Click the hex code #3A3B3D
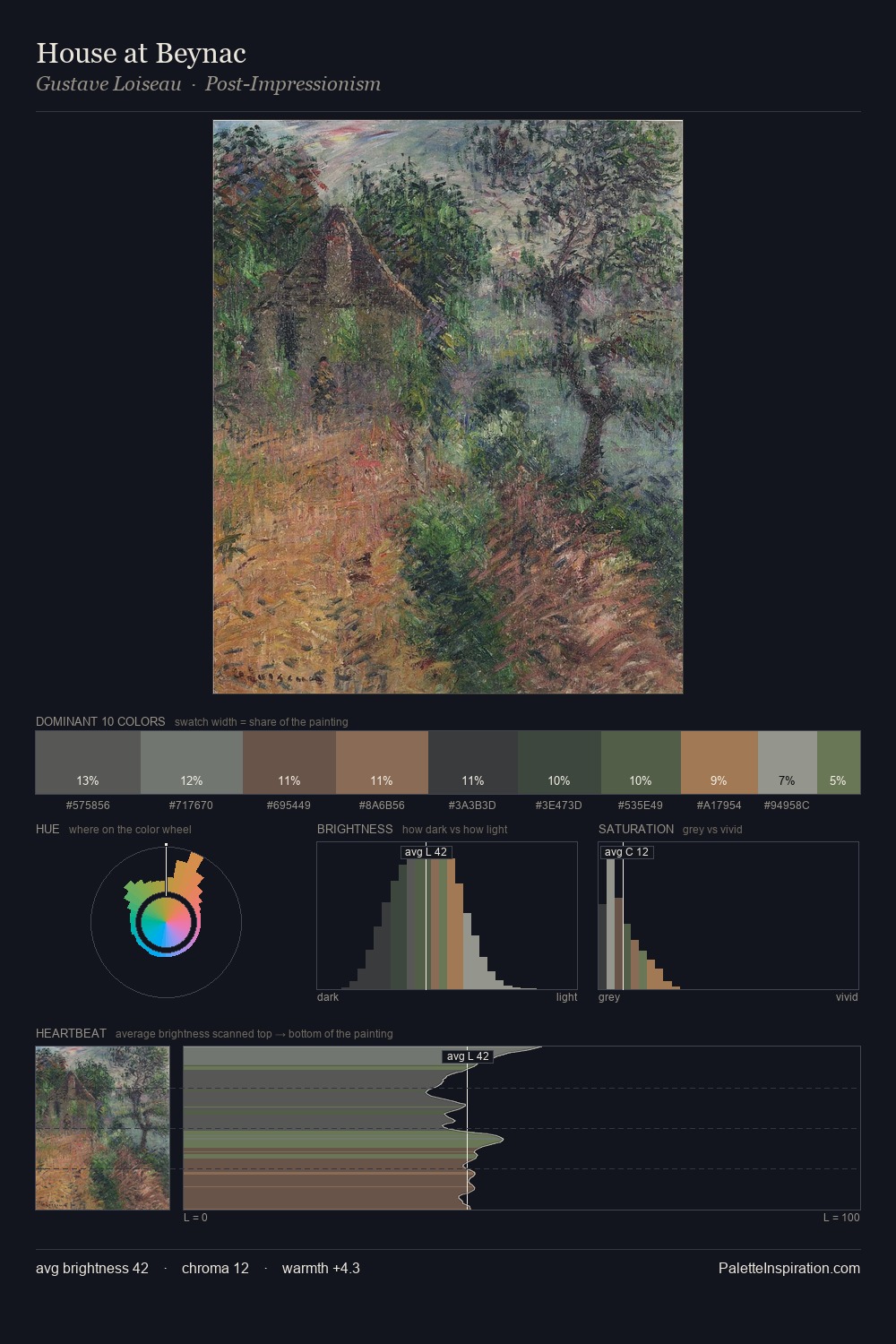This screenshot has width=896, height=1344. pyautogui.click(x=472, y=806)
